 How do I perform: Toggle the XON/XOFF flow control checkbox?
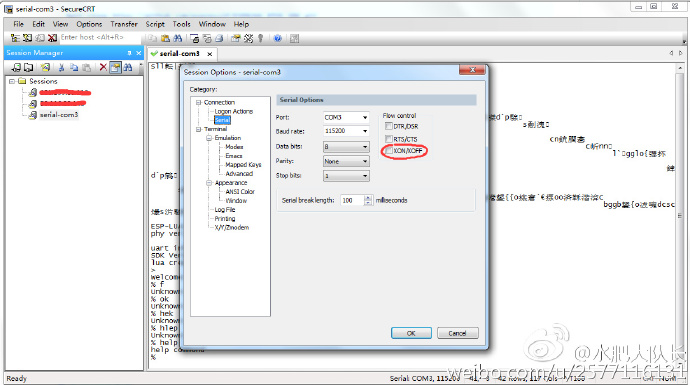389,151
